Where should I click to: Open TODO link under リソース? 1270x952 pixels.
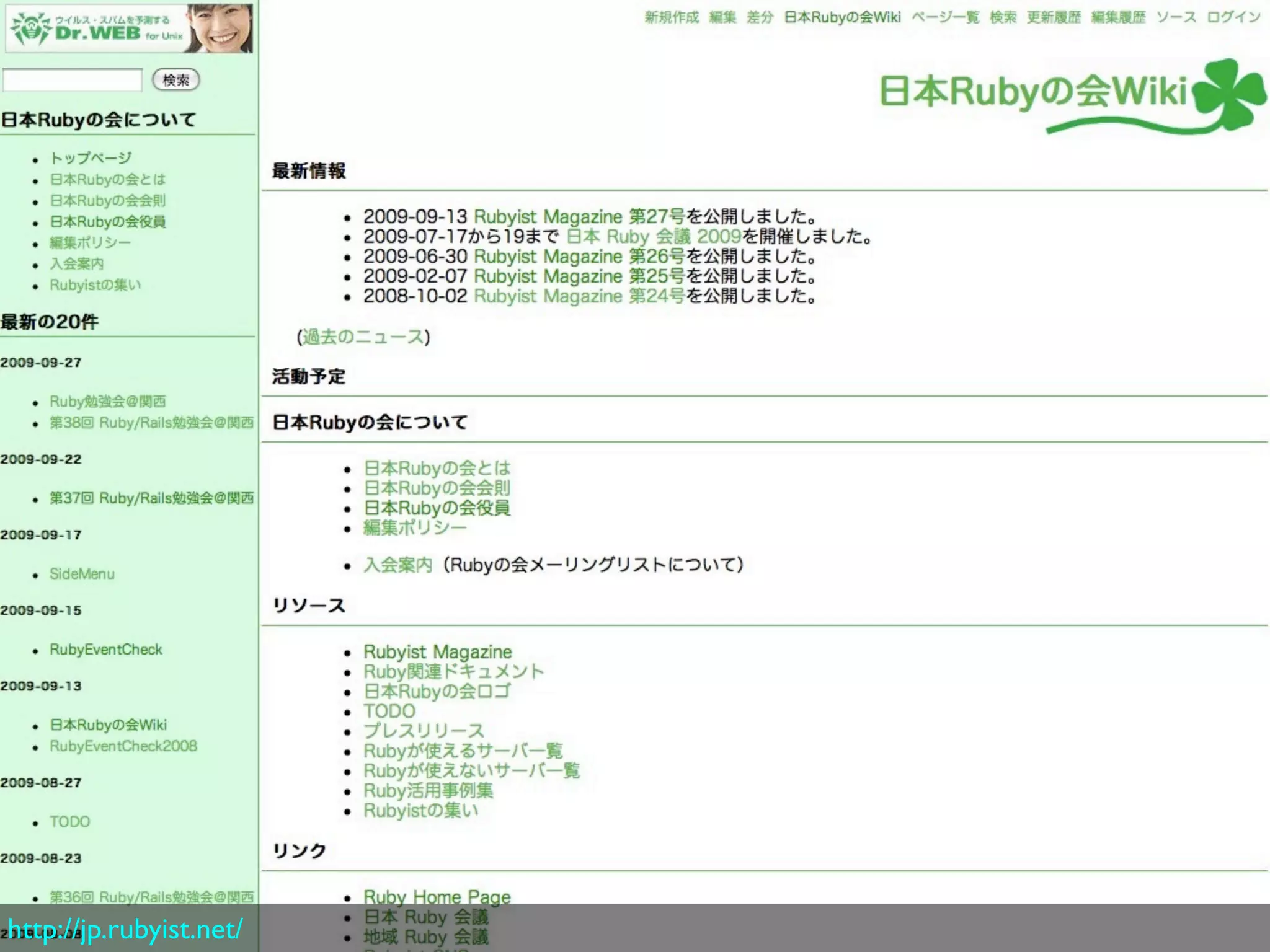coord(389,711)
